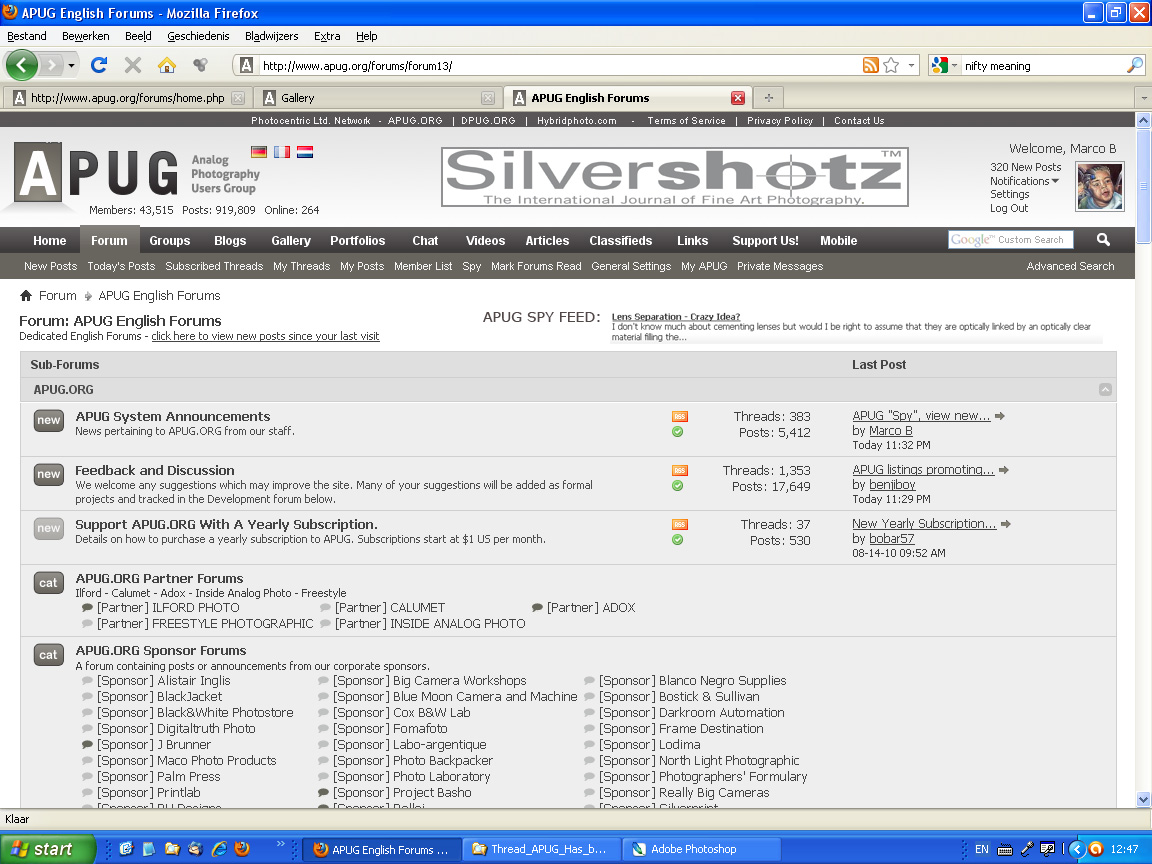Open Thread_APUG_Has_b taskbar folder window
Viewport: 1152px width, 864px height.
click(542, 849)
